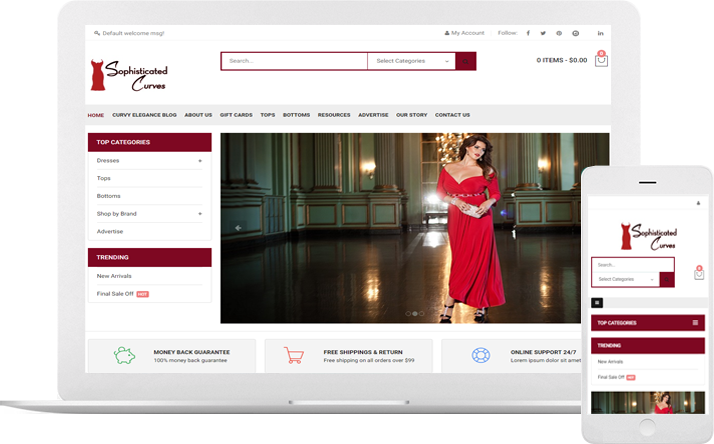The width and height of the screenshot is (714, 444).
Task: Click the Sophisticated Curves logo
Action: (x=129, y=74)
